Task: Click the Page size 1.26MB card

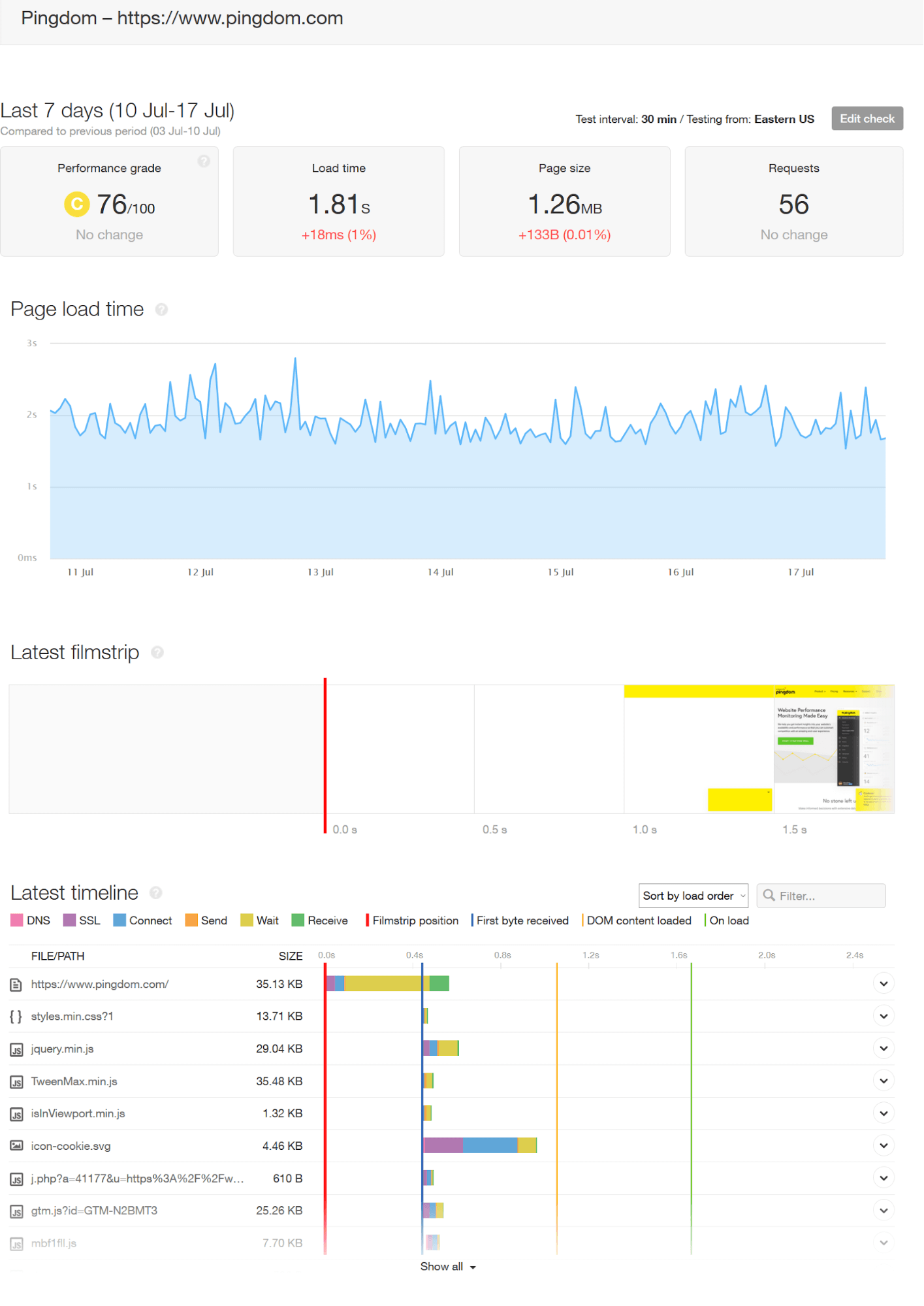Action: 565,202
